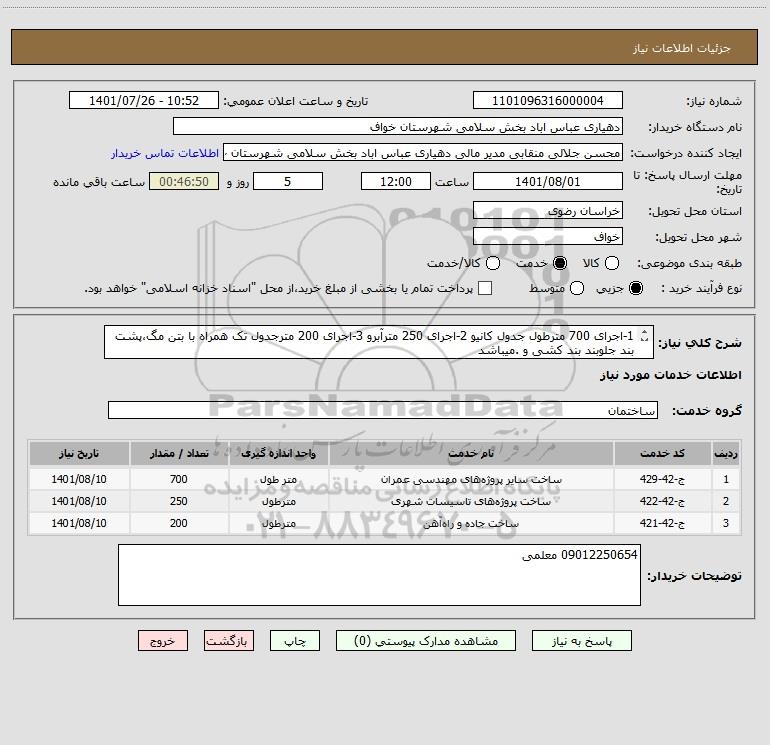Click the شرح کلی نیاز text area
The width and height of the screenshot is (770, 745).
click(379, 342)
